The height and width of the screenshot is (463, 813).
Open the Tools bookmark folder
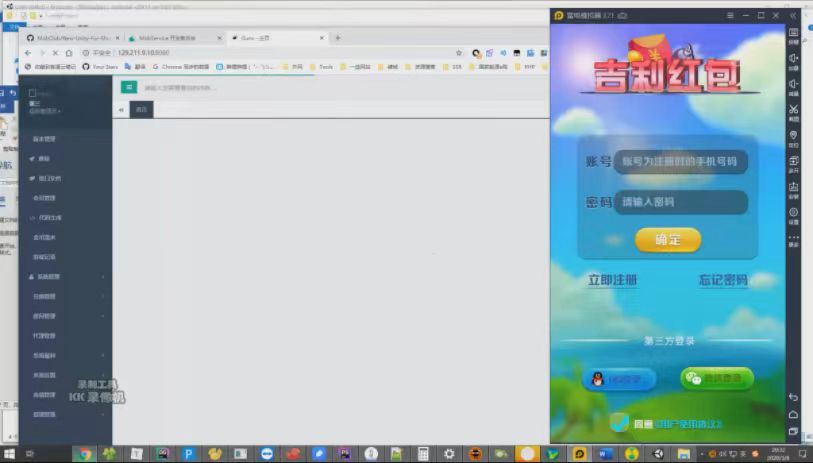pos(321,67)
